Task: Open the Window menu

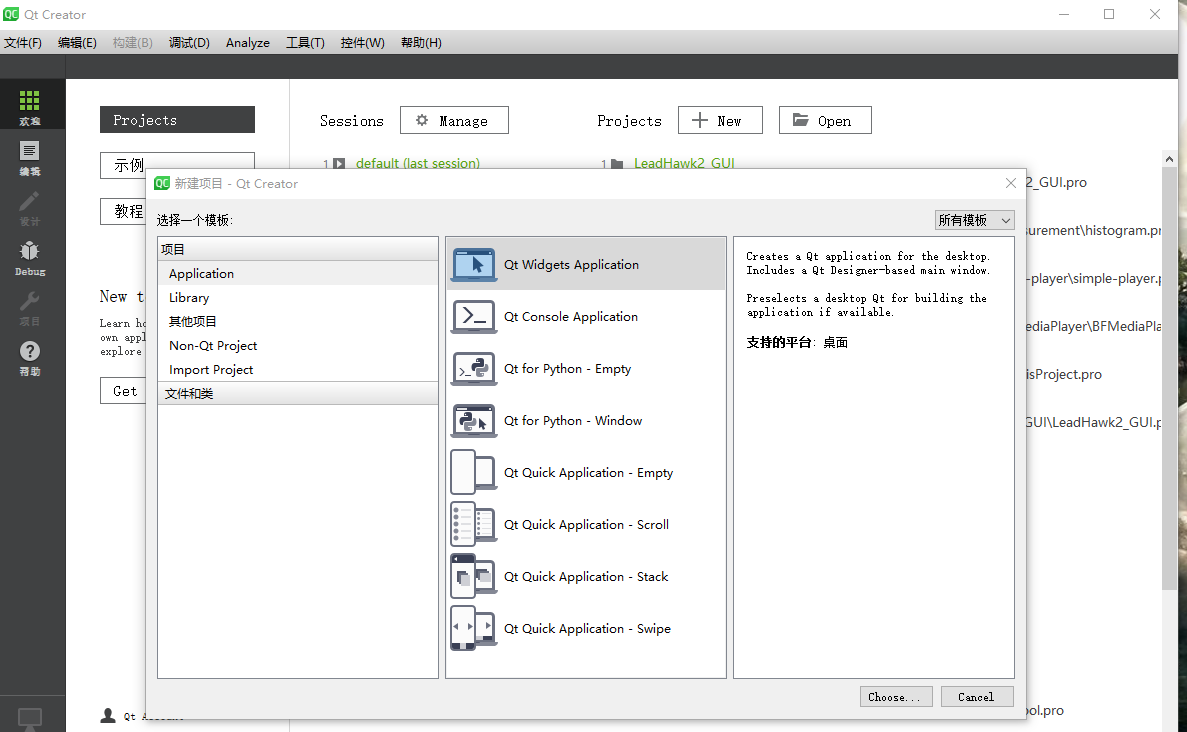Action: [x=363, y=42]
